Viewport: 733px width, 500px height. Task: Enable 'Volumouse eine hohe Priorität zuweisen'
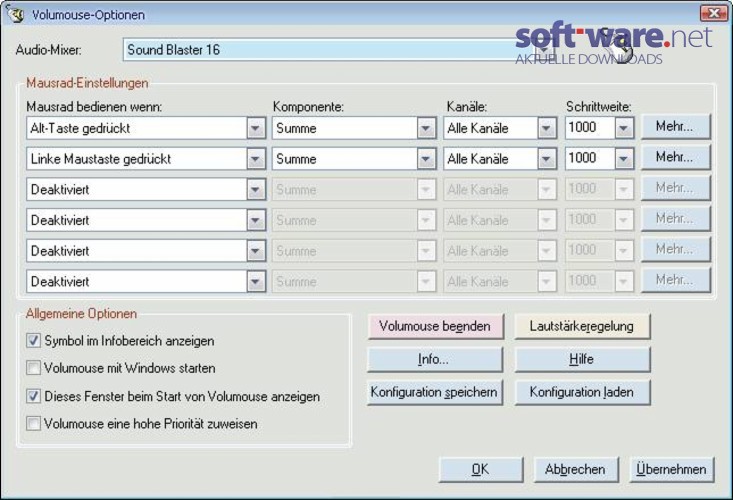34,424
